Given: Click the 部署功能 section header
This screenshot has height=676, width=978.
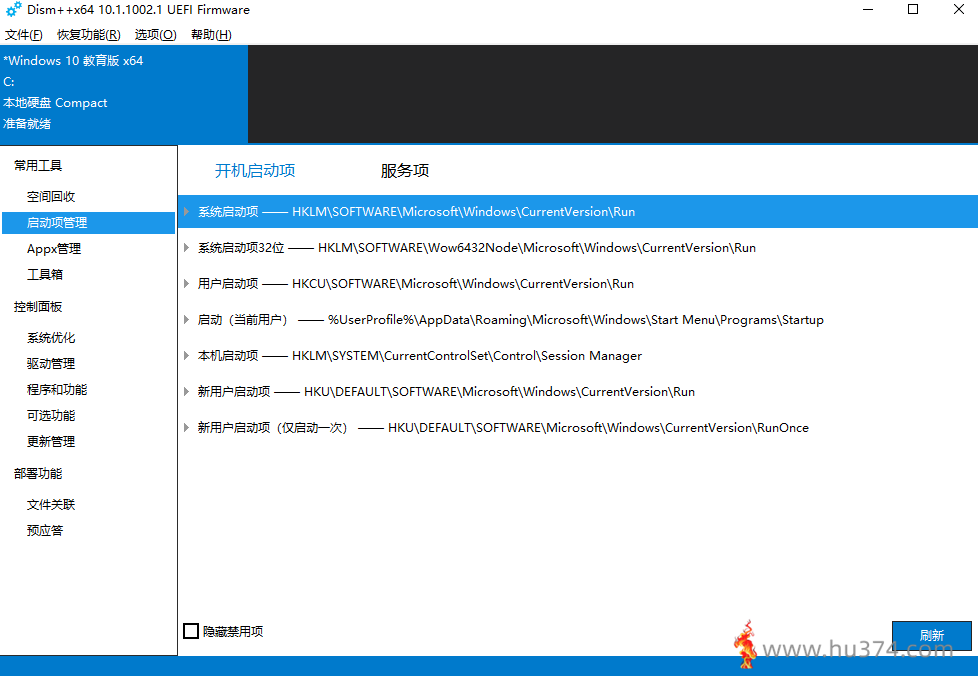Looking at the screenshot, I should 38,473.
